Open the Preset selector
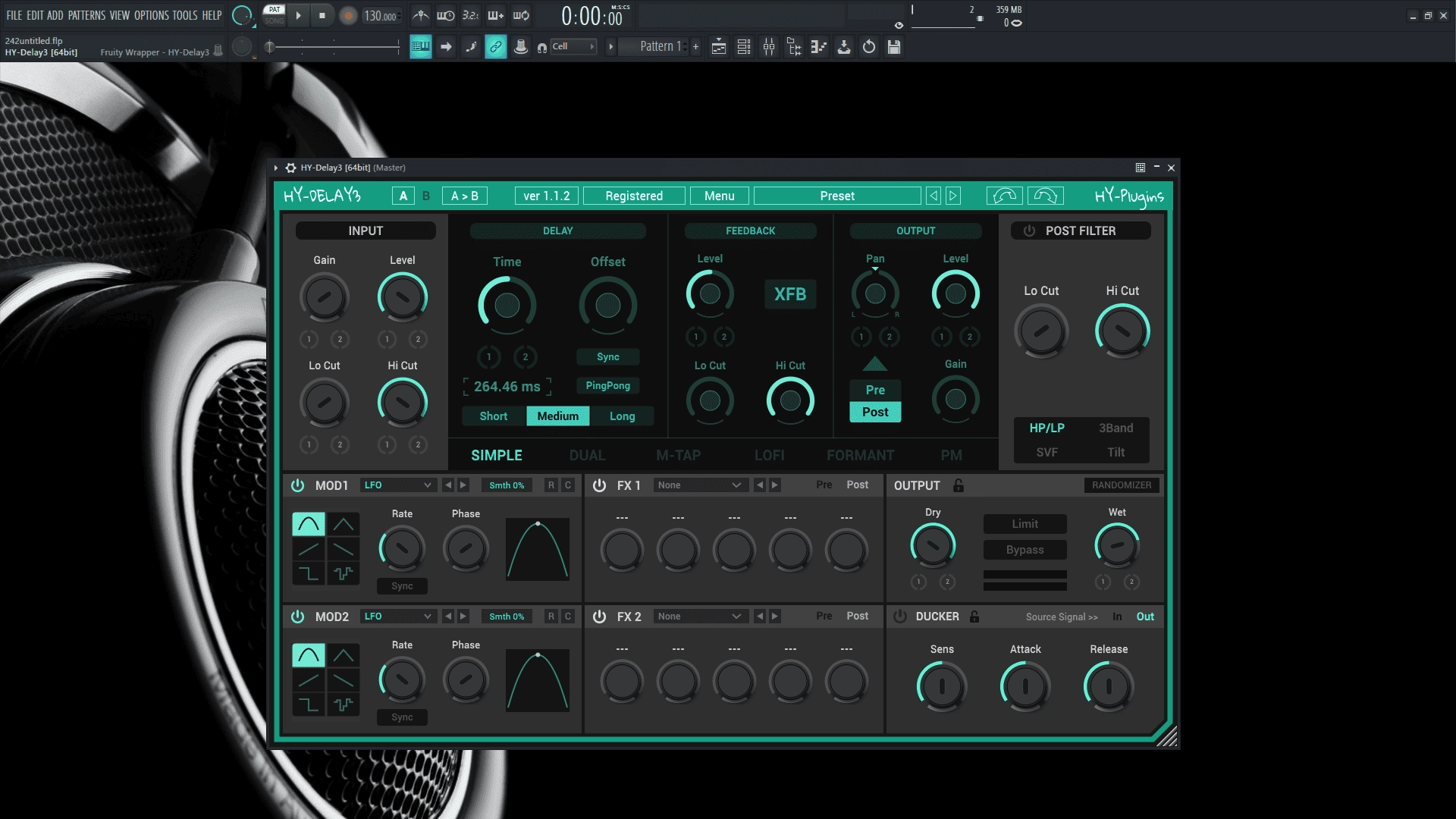 tap(837, 196)
